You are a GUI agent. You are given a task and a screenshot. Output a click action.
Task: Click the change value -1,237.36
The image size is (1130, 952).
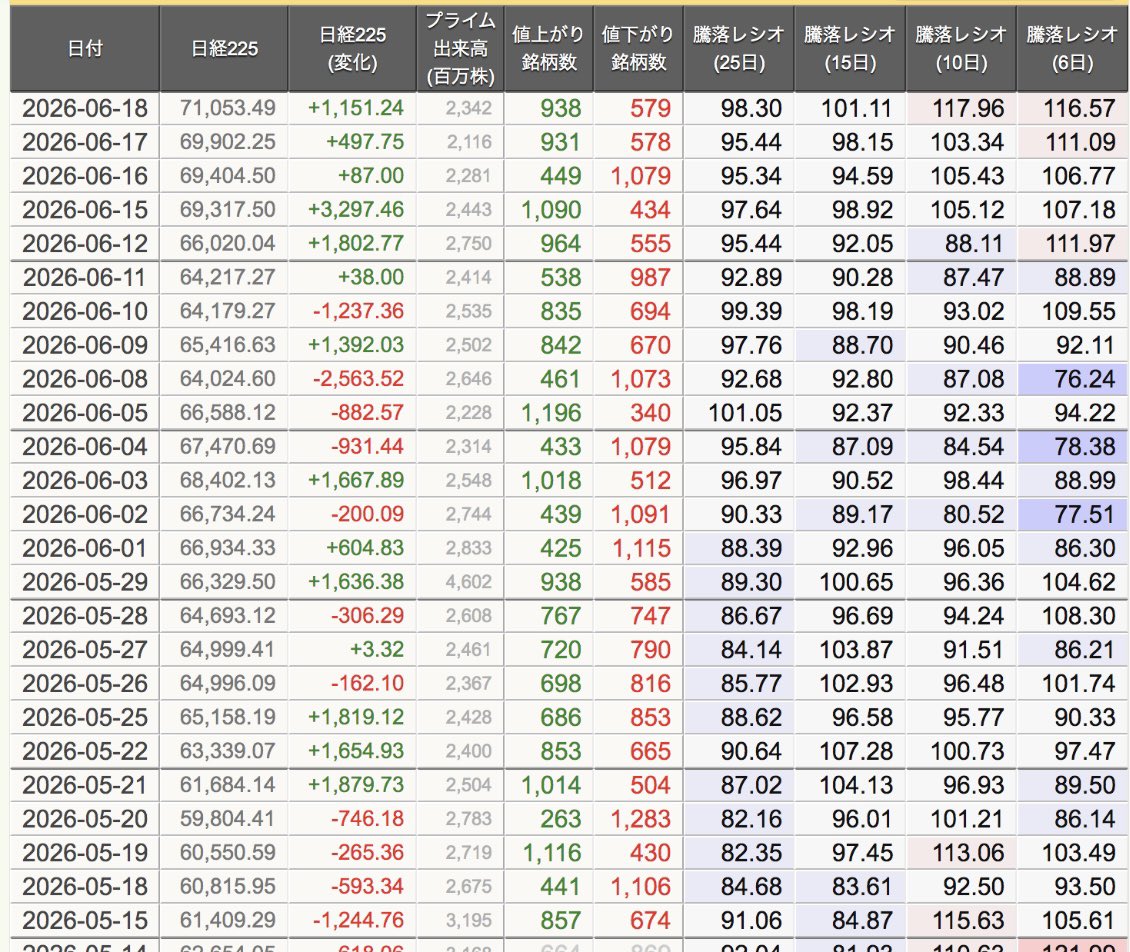coord(358,311)
